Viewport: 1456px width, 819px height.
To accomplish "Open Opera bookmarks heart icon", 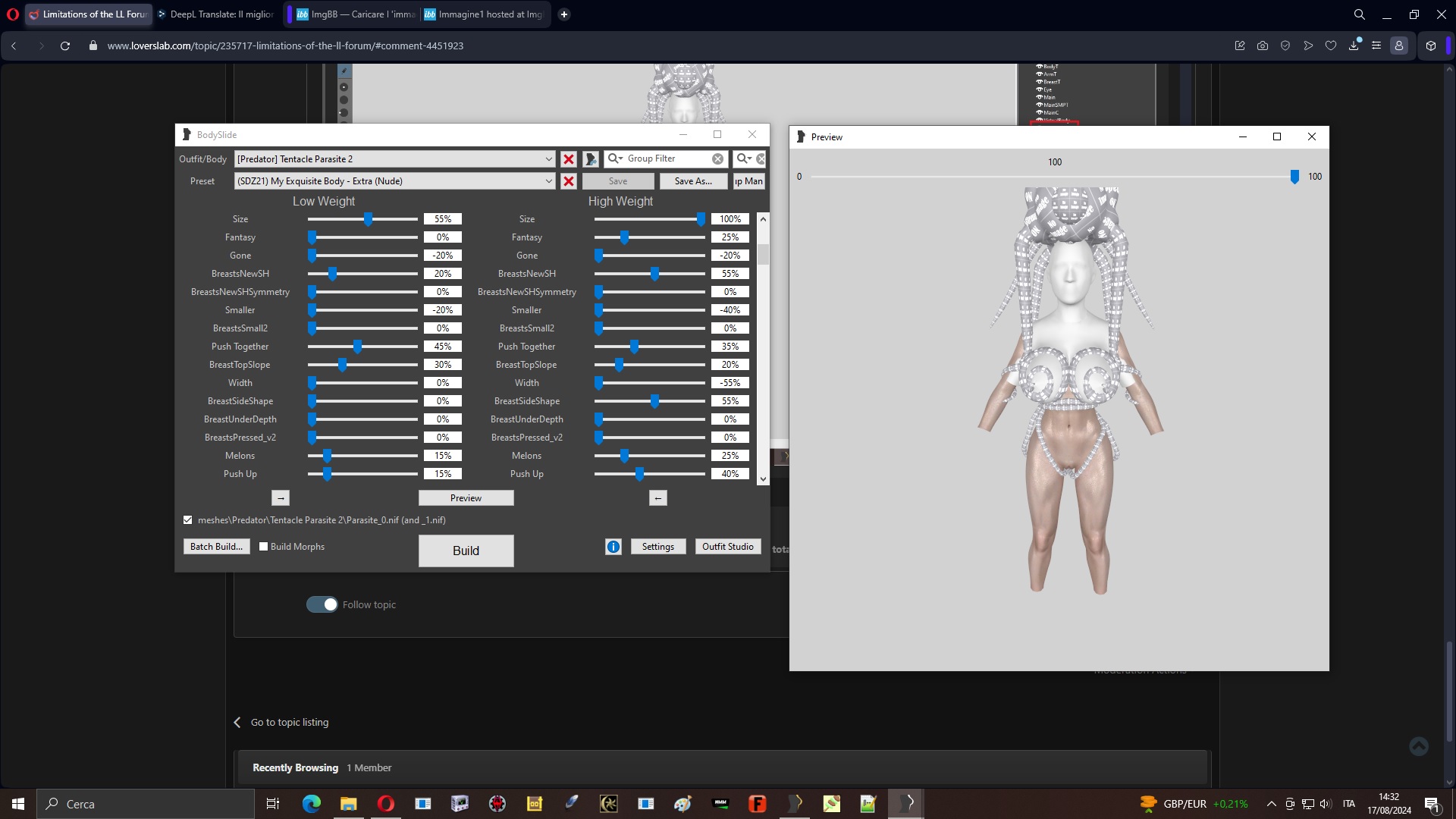I will pos(1331,45).
